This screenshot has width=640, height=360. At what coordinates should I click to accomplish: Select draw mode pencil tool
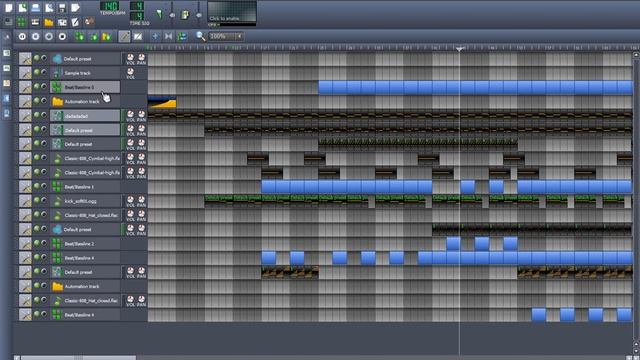[124, 36]
